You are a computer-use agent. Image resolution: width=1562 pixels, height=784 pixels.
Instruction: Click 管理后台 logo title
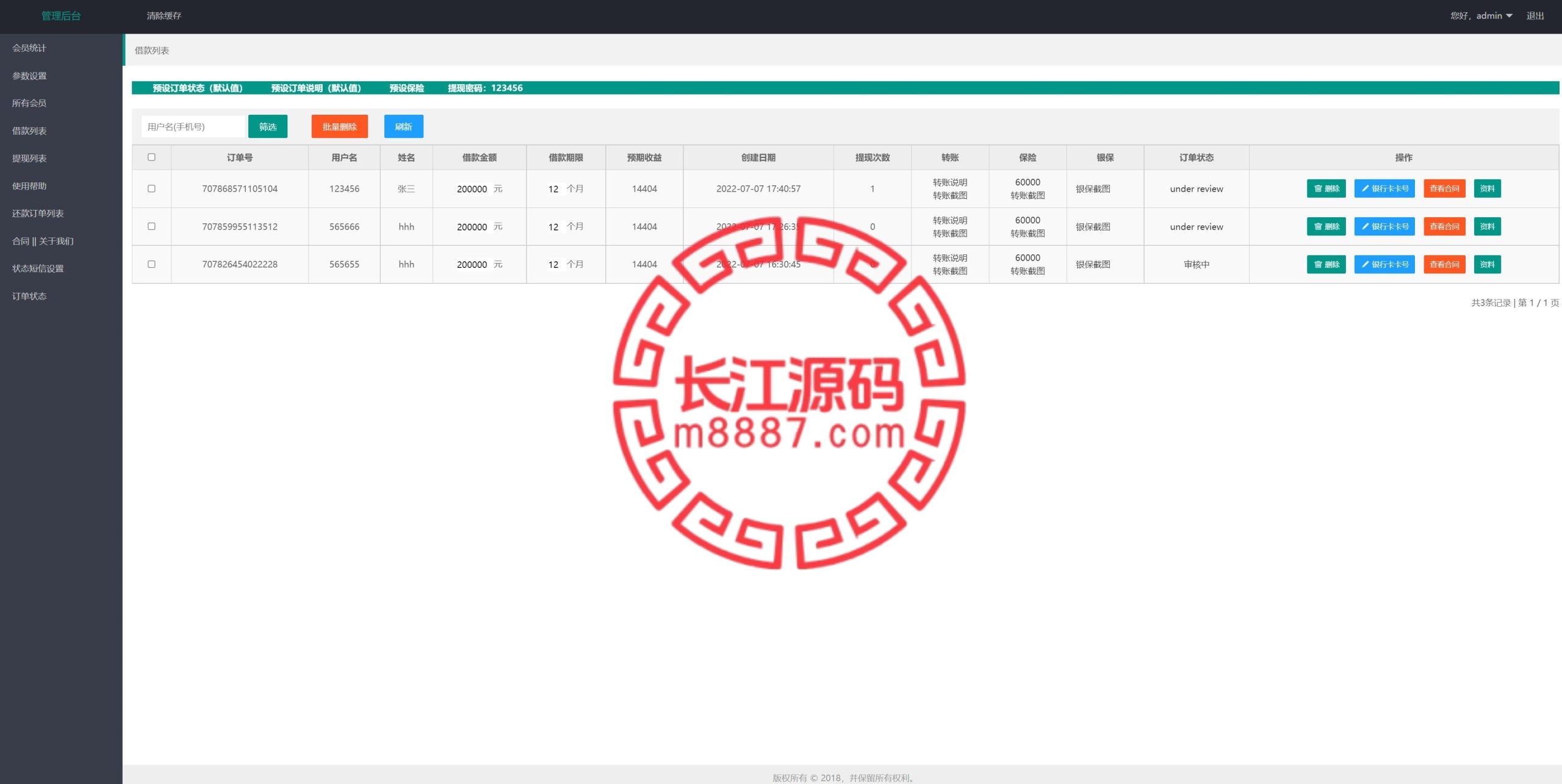[61, 16]
